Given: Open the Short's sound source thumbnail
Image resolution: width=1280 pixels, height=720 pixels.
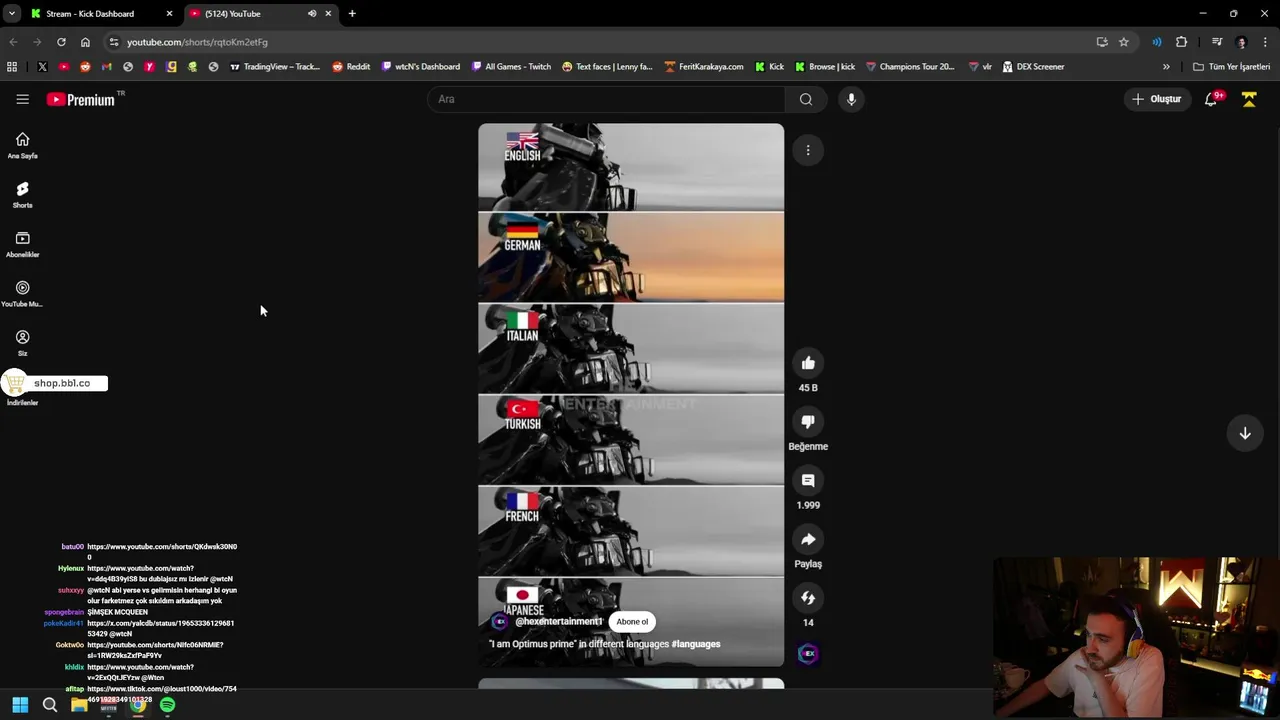Looking at the screenshot, I should pos(808,654).
